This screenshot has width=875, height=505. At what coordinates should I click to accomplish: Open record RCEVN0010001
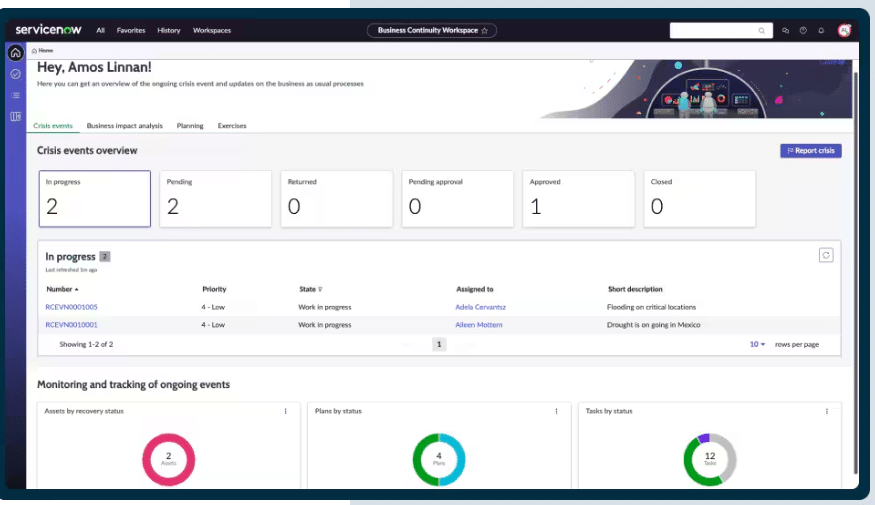71,325
